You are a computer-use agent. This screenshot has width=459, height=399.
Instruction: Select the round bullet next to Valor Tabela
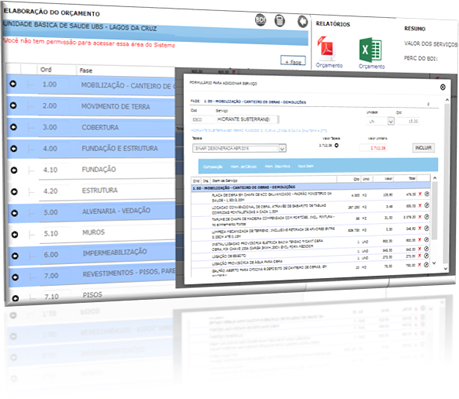(x=337, y=145)
